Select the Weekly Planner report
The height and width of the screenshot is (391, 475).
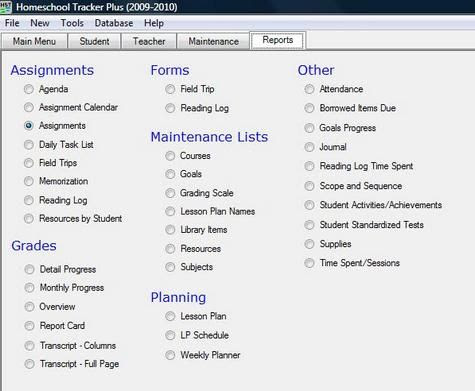(170, 355)
